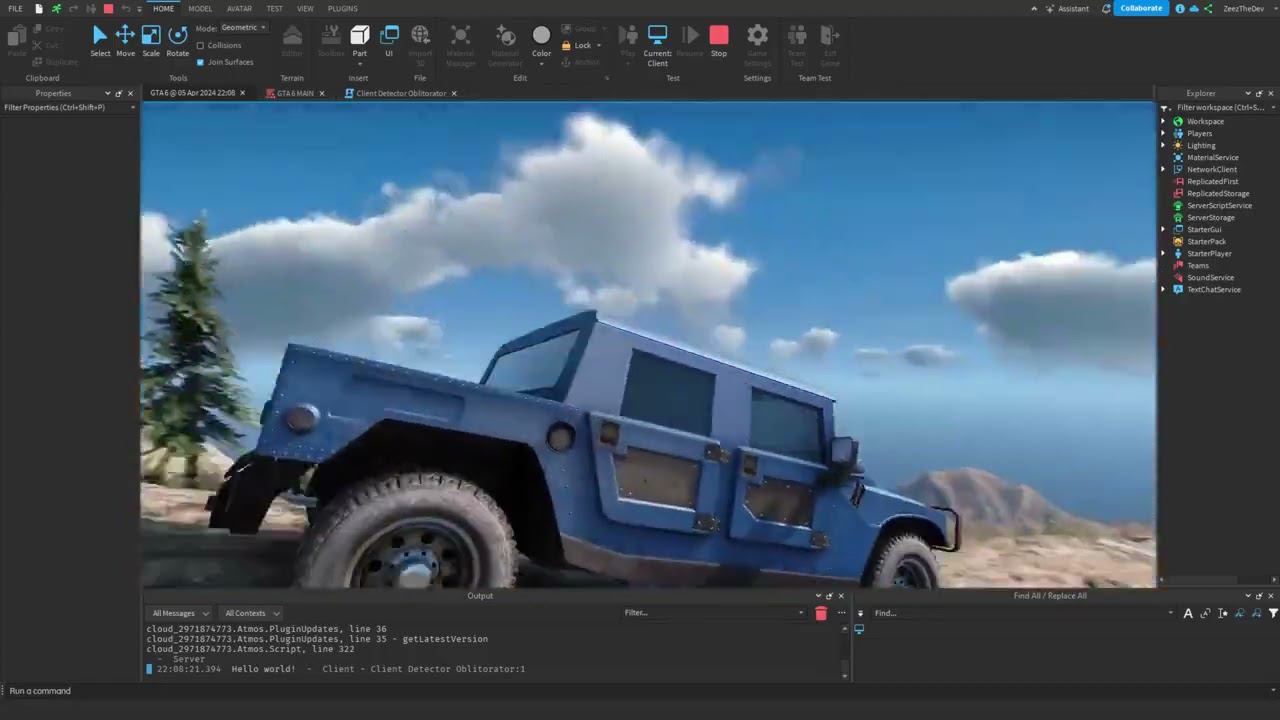Select the GTA 6 viewport tab

[193, 93]
